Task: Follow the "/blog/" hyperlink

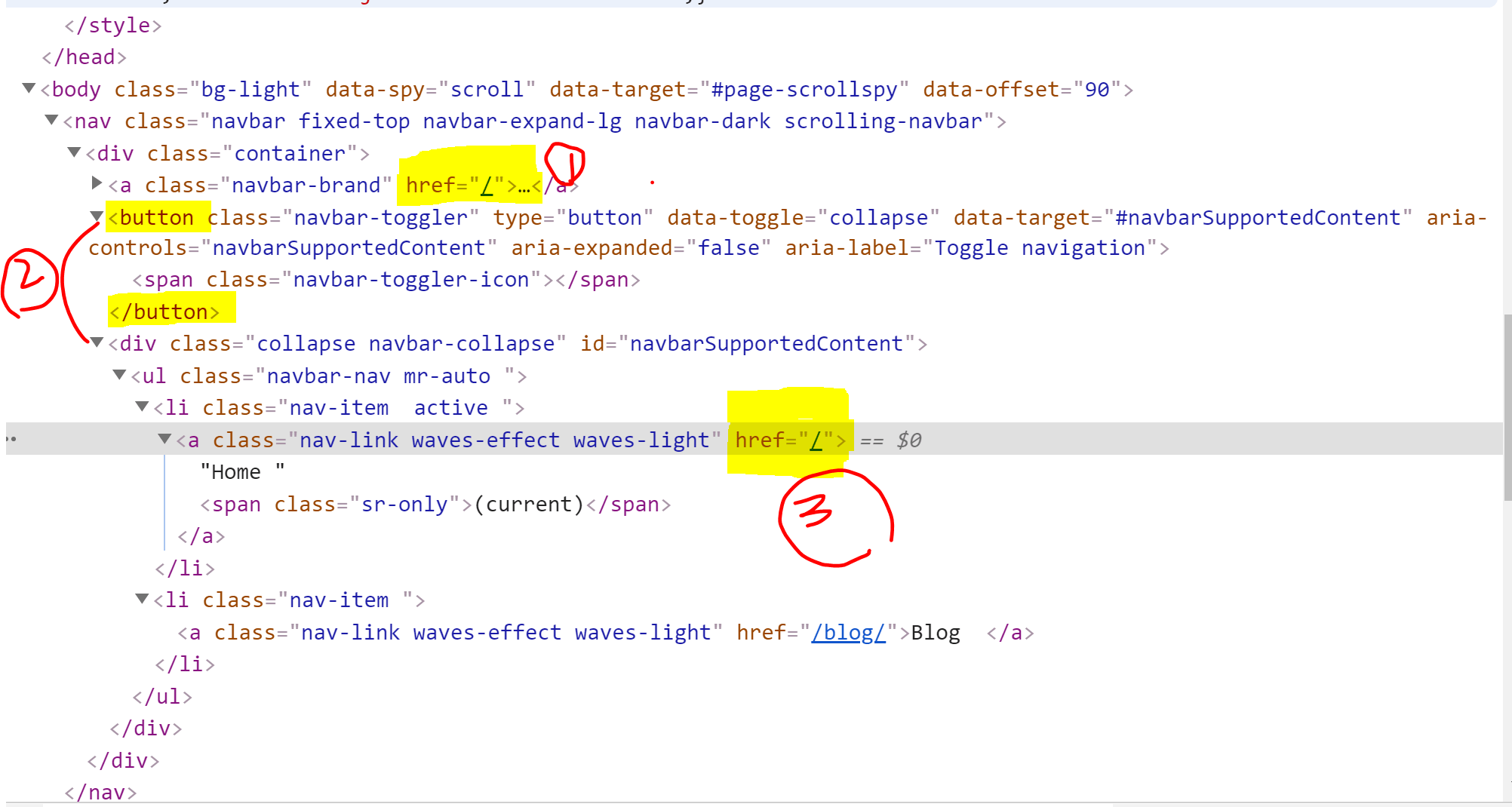Action: click(848, 633)
